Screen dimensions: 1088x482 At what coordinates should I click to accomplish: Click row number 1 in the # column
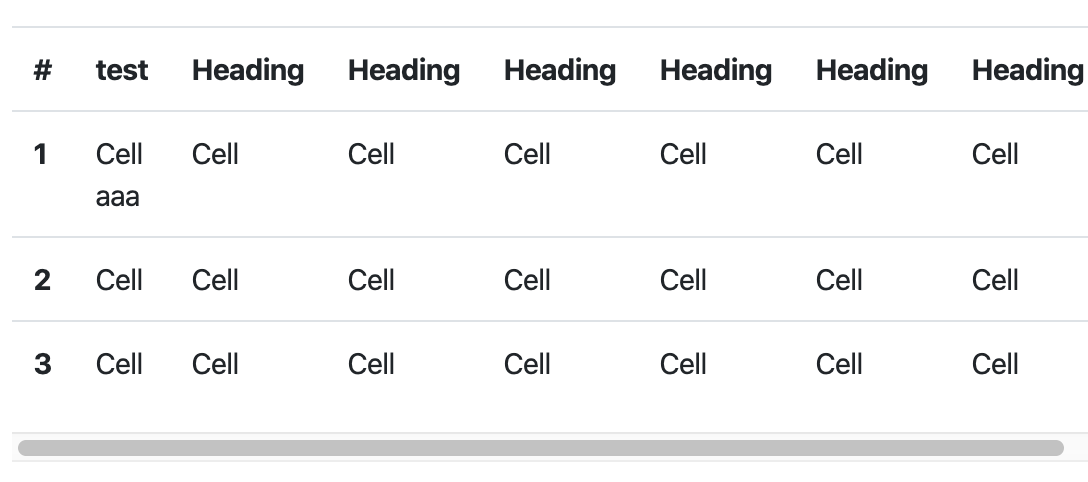pyautogui.click(x=40, y=154)
